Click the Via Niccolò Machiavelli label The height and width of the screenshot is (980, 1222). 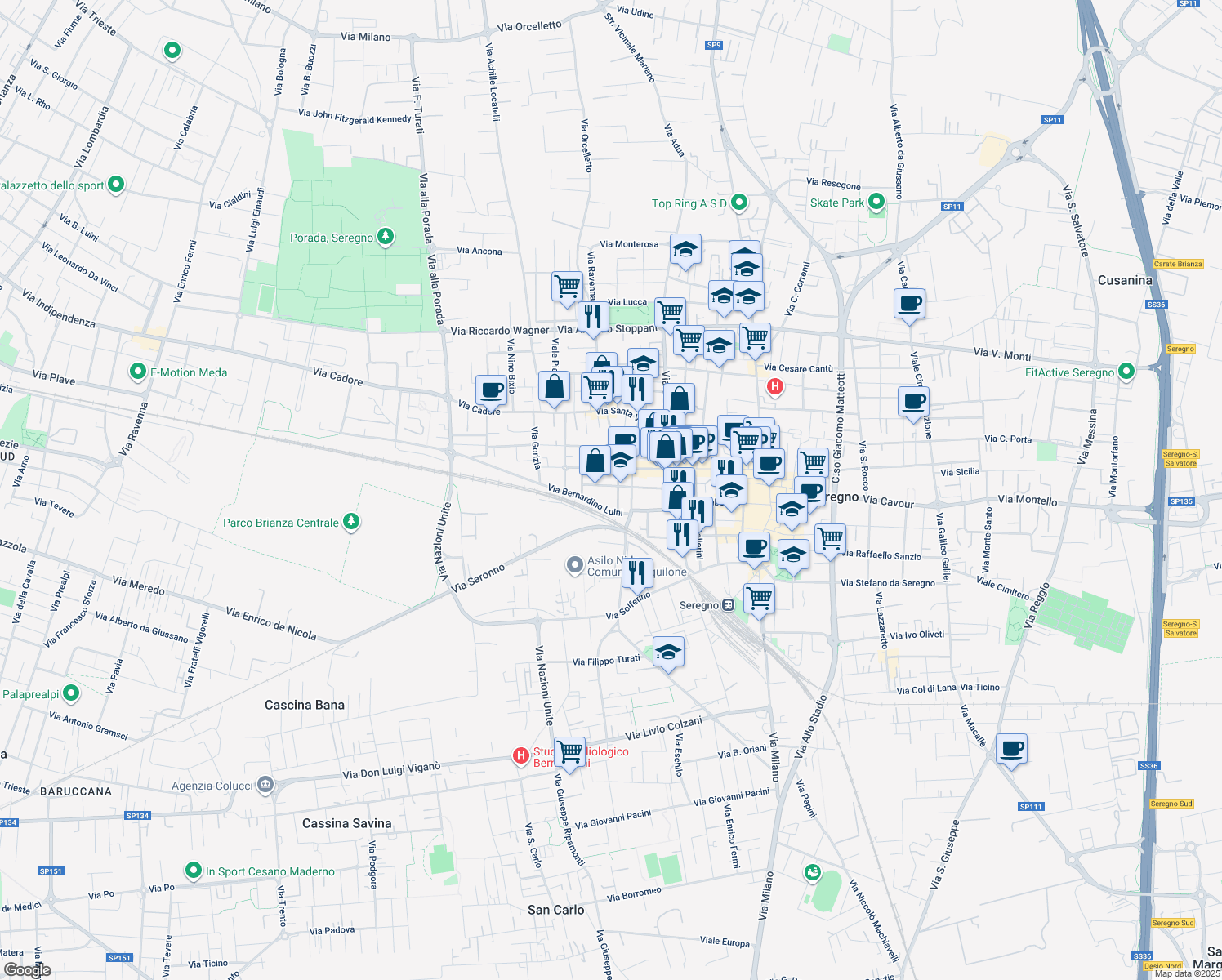tap(873, 920)
